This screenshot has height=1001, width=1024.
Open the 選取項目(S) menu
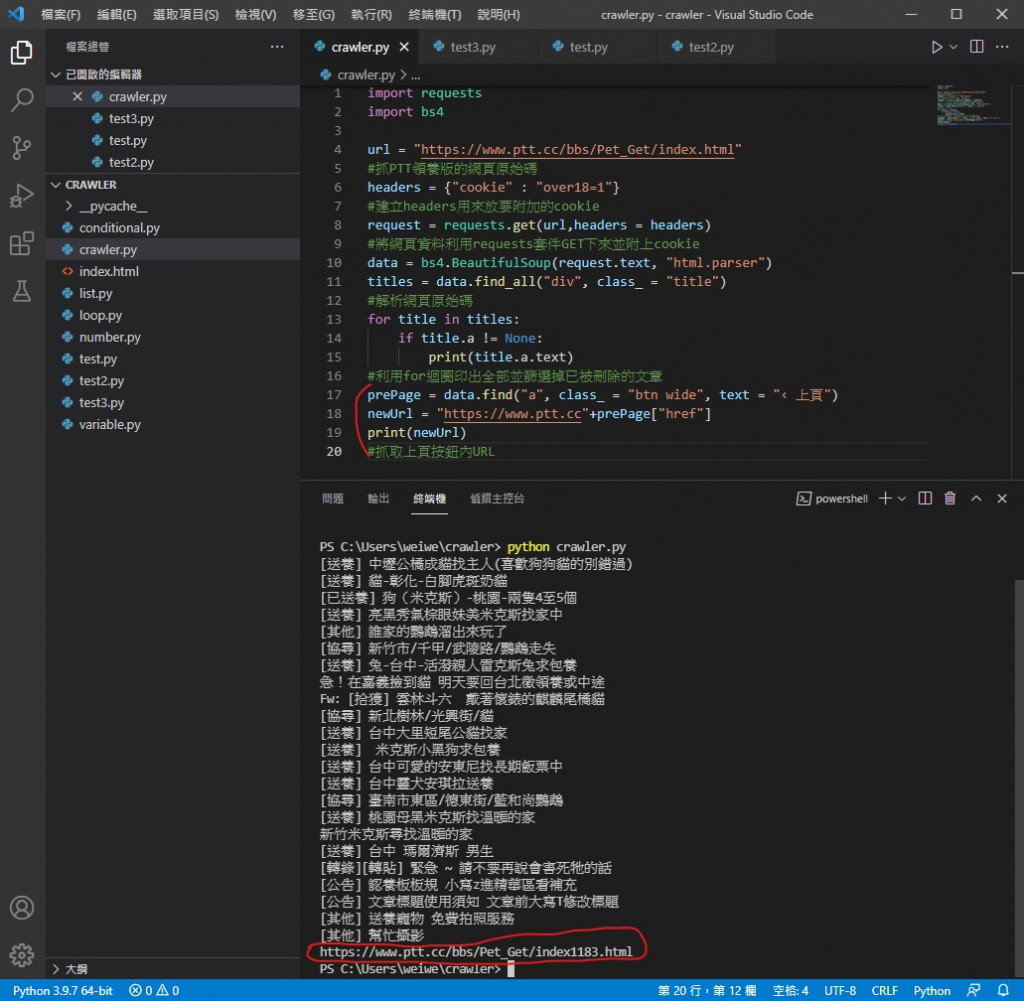186,14
